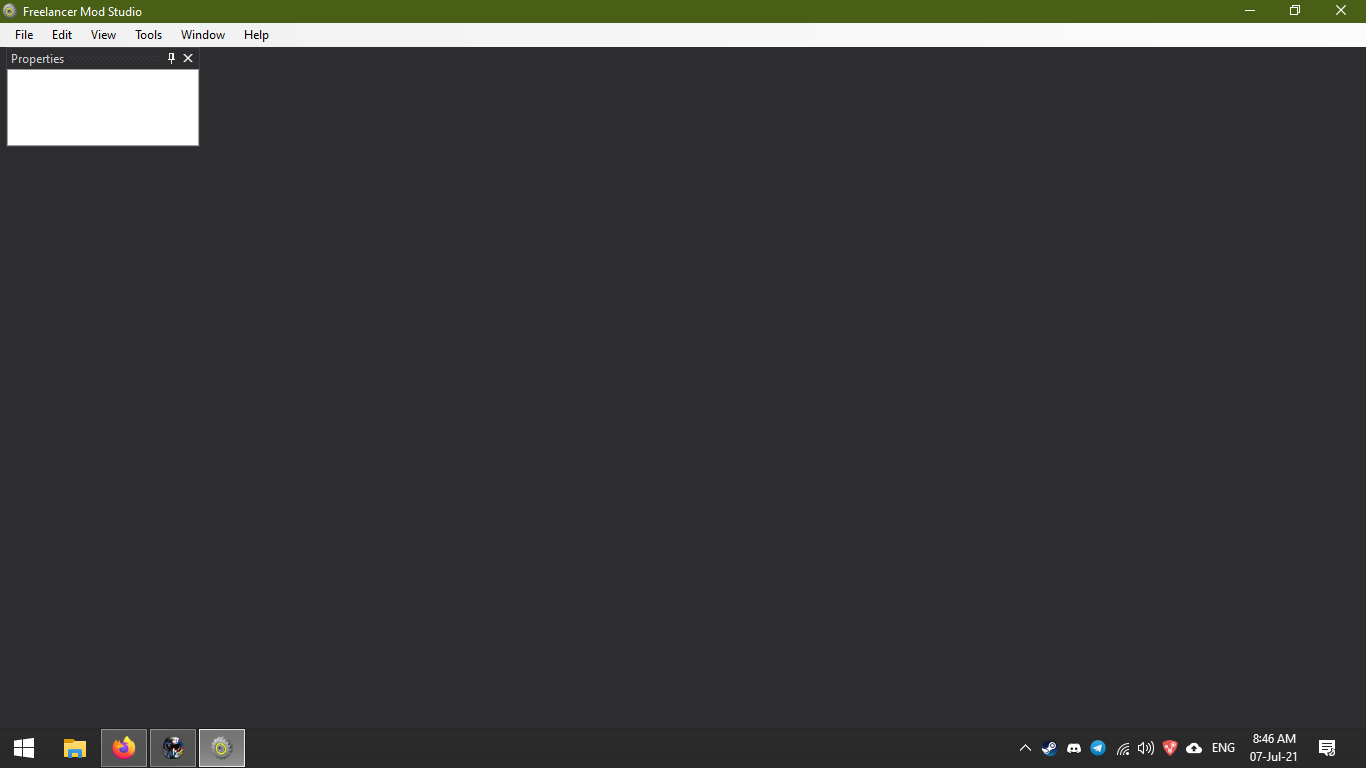This screenshot has width=1366, height=768.
Task: Switch the ENG input language indicator
Action: (x=1223, y=748)
